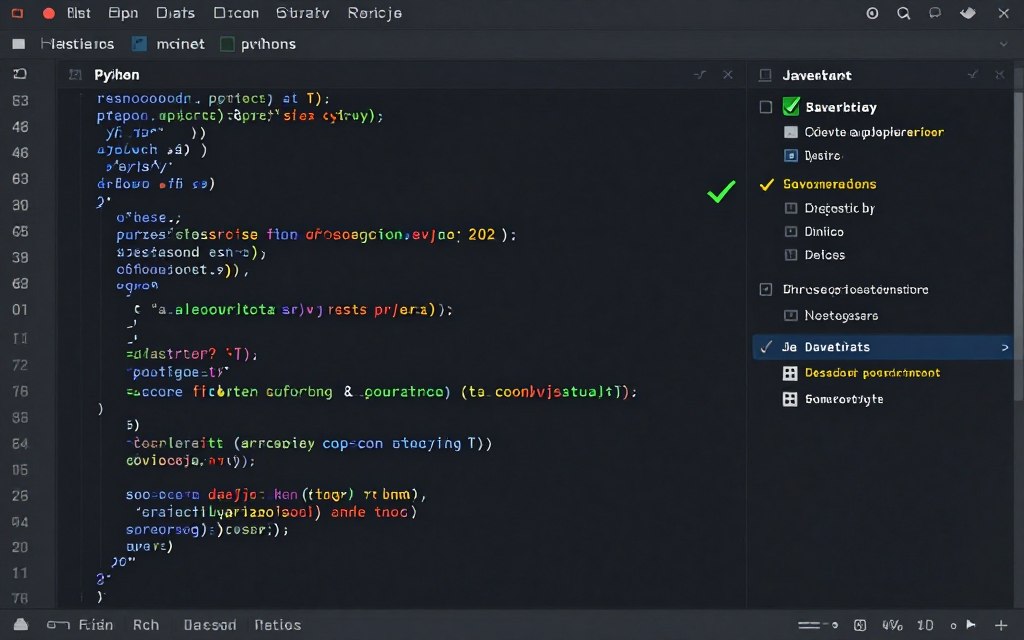Open the Dicon menu

click(x=236, y=13)
